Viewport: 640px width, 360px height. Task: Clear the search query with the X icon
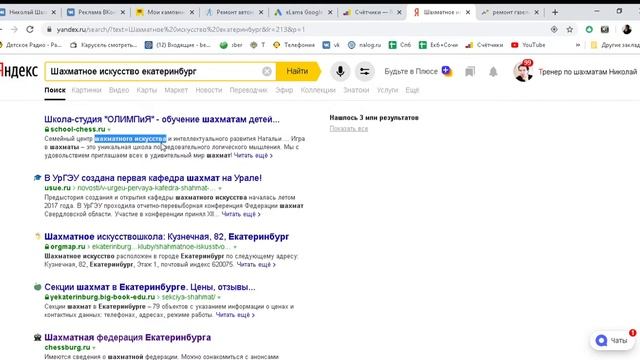(267, 71)
